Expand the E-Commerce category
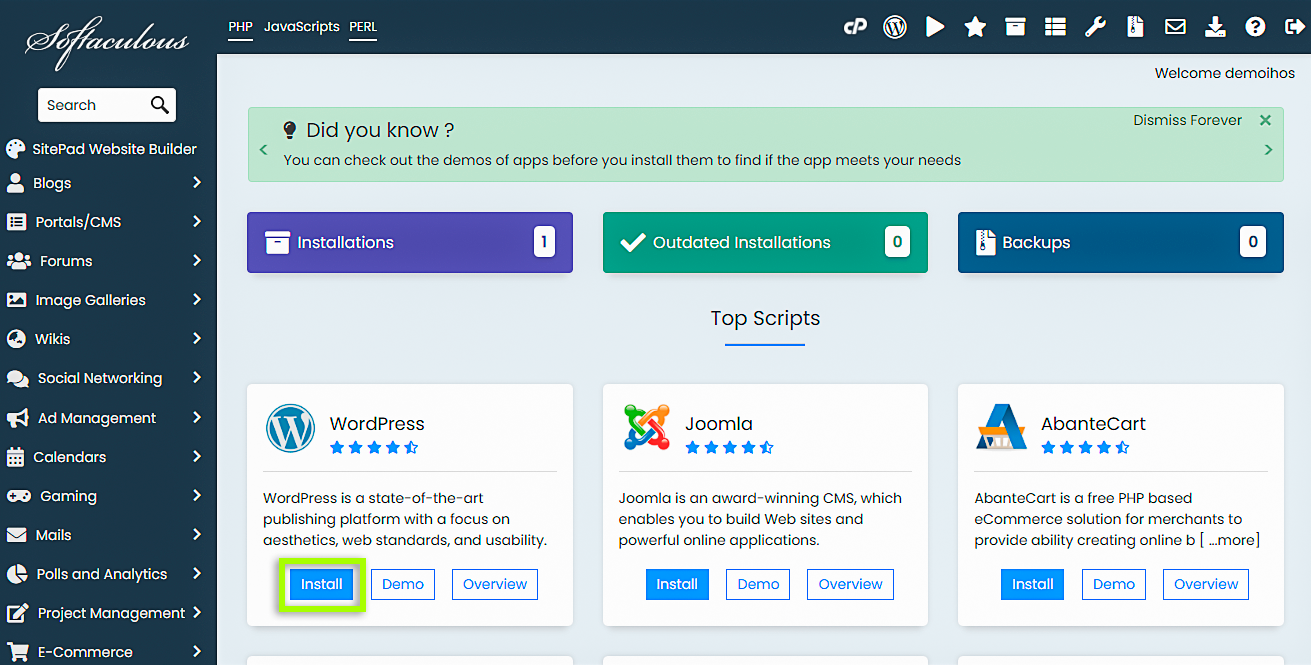1311x665 pixels. tap(105, 652)
